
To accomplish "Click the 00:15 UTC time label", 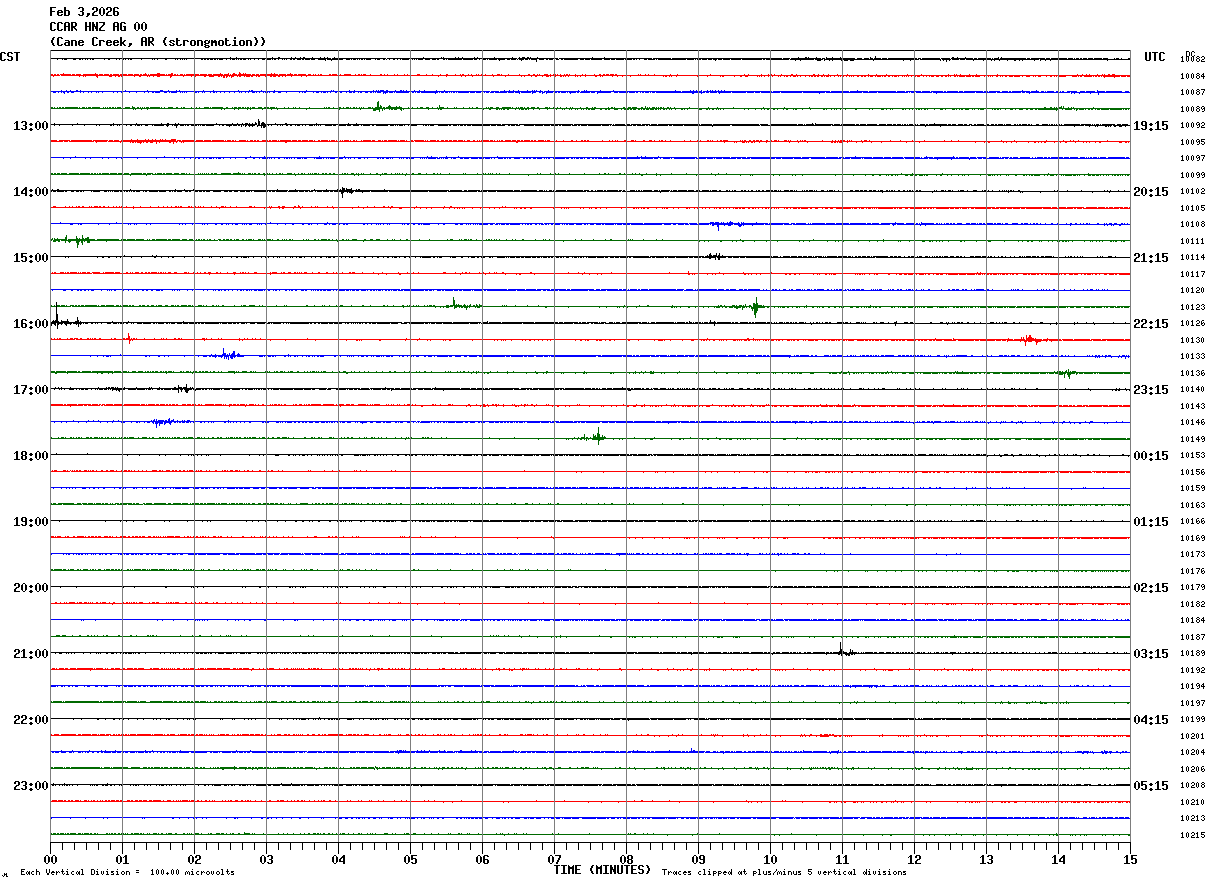I will click(x=1151, y=456).
